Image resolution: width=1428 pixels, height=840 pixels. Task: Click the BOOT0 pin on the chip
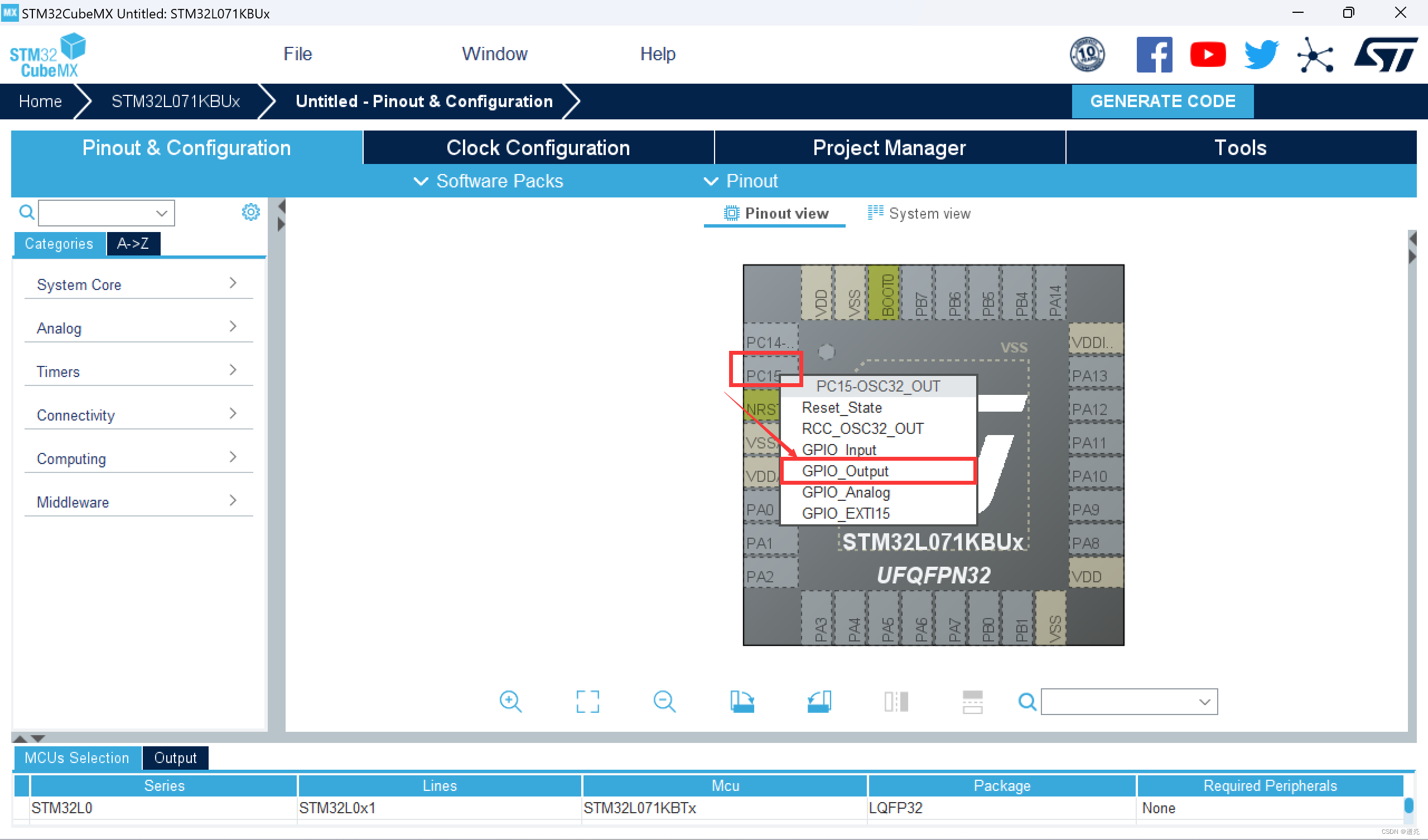(884, 293)
